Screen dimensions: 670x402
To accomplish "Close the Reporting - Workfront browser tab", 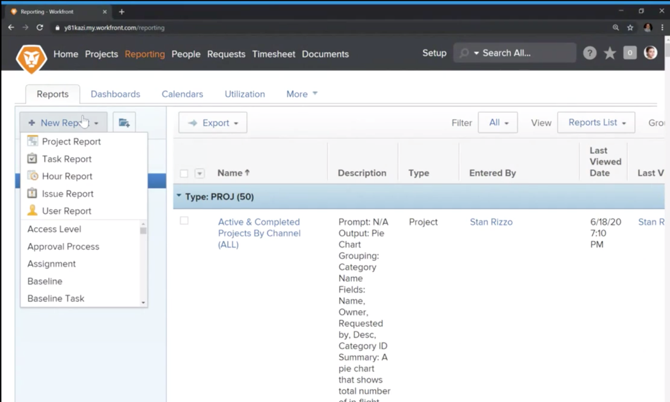I will coord(105,12).
